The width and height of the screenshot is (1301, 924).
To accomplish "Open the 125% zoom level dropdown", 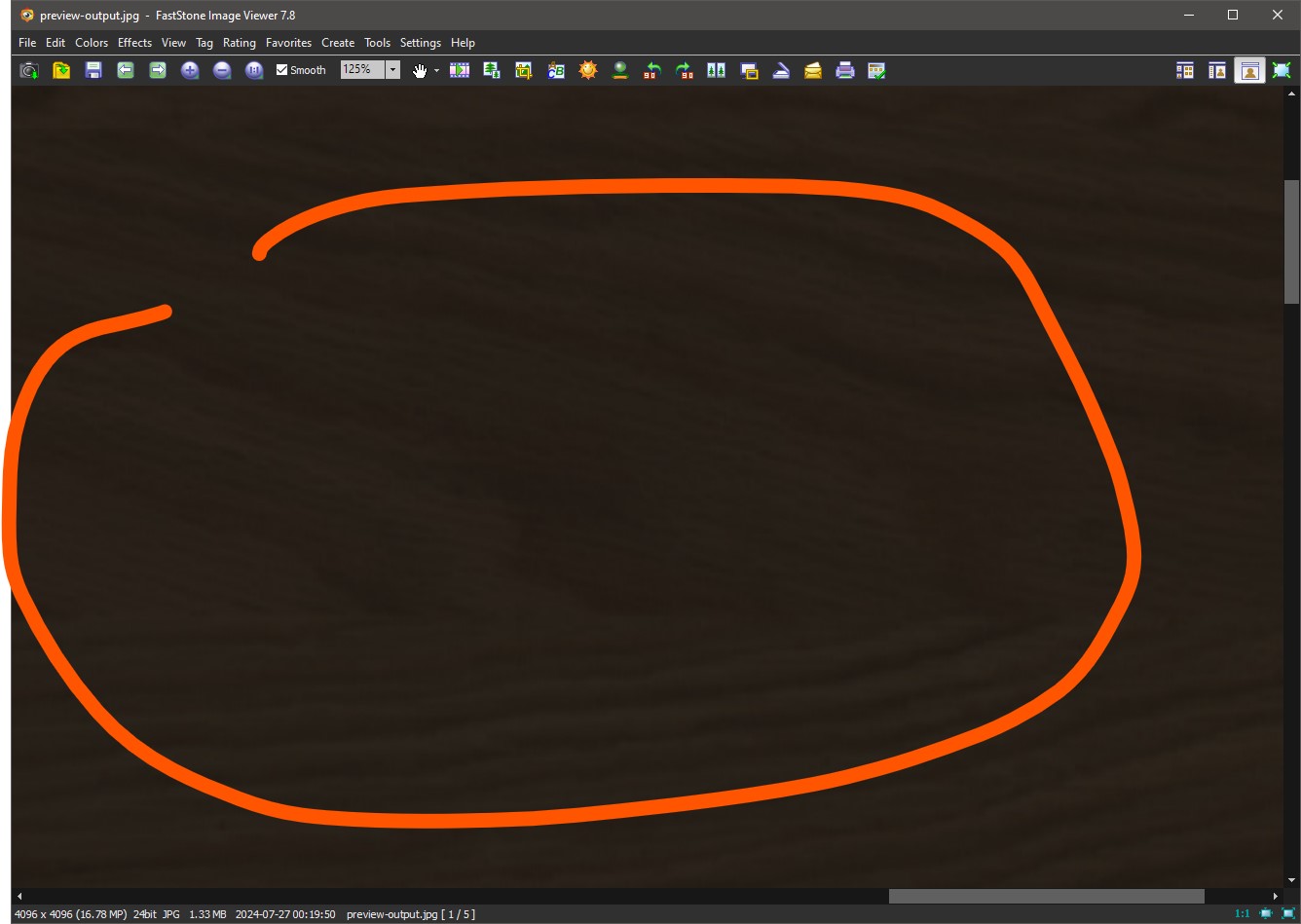I will [392, 70].
